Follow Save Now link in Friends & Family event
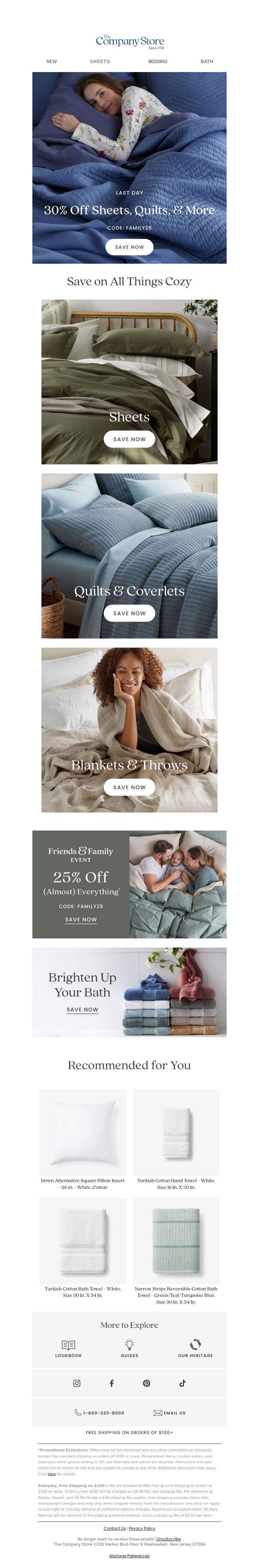This screenshot has height=1568, width=259. tap(81, 920)
